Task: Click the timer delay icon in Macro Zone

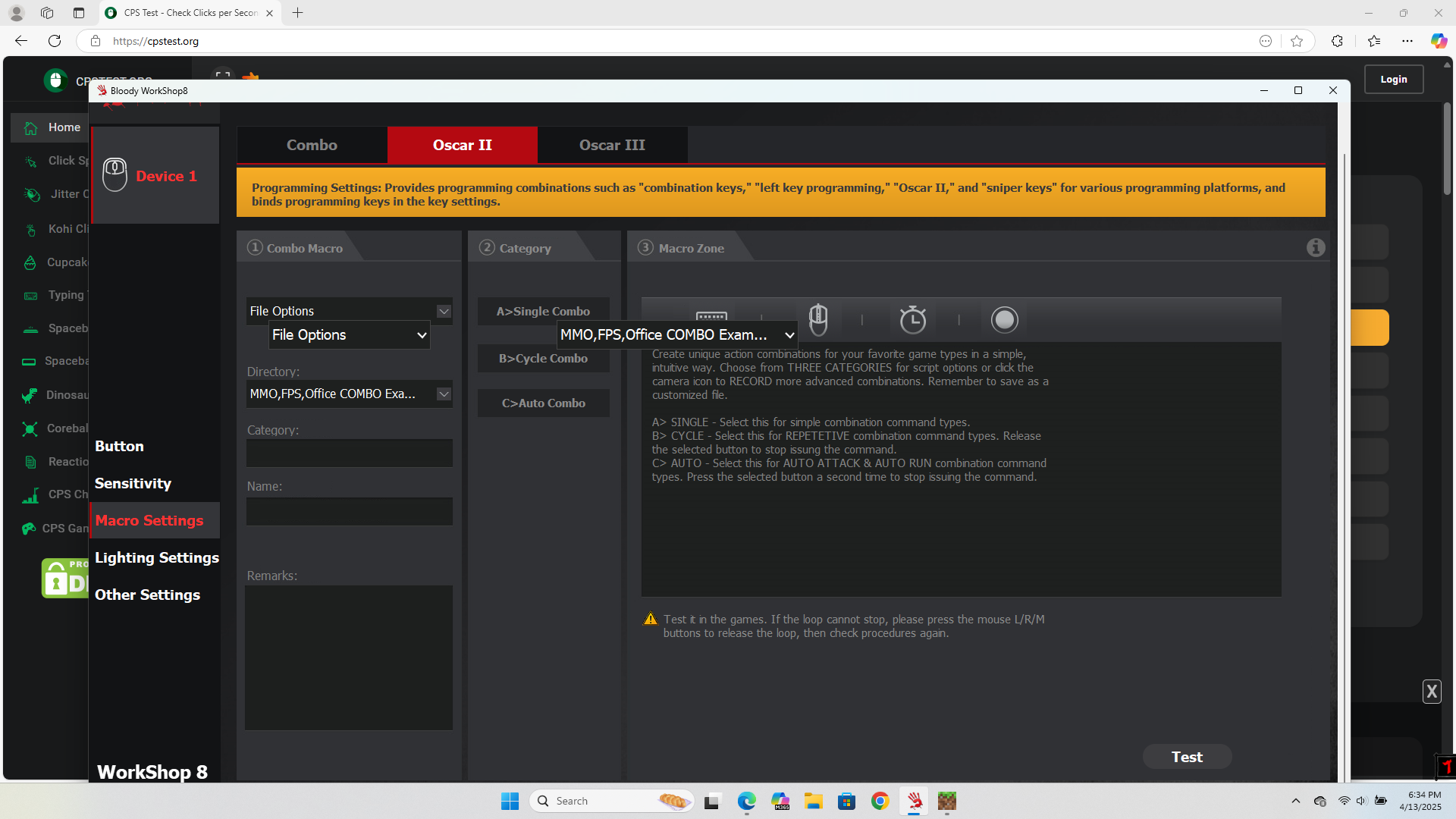Action: (x=912, y=319)
